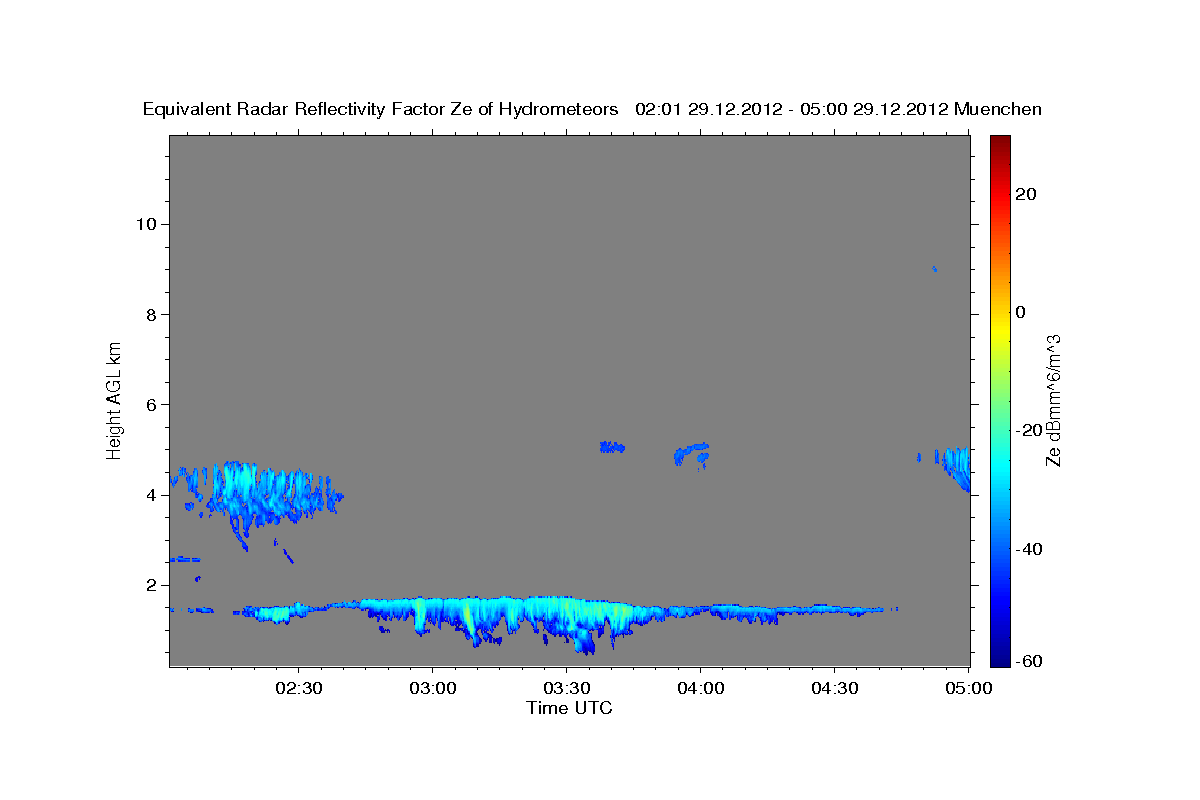Click the '05:00' time tick label
The image size is (1200, 800).
pyautogui.click(x=969, y=690)
